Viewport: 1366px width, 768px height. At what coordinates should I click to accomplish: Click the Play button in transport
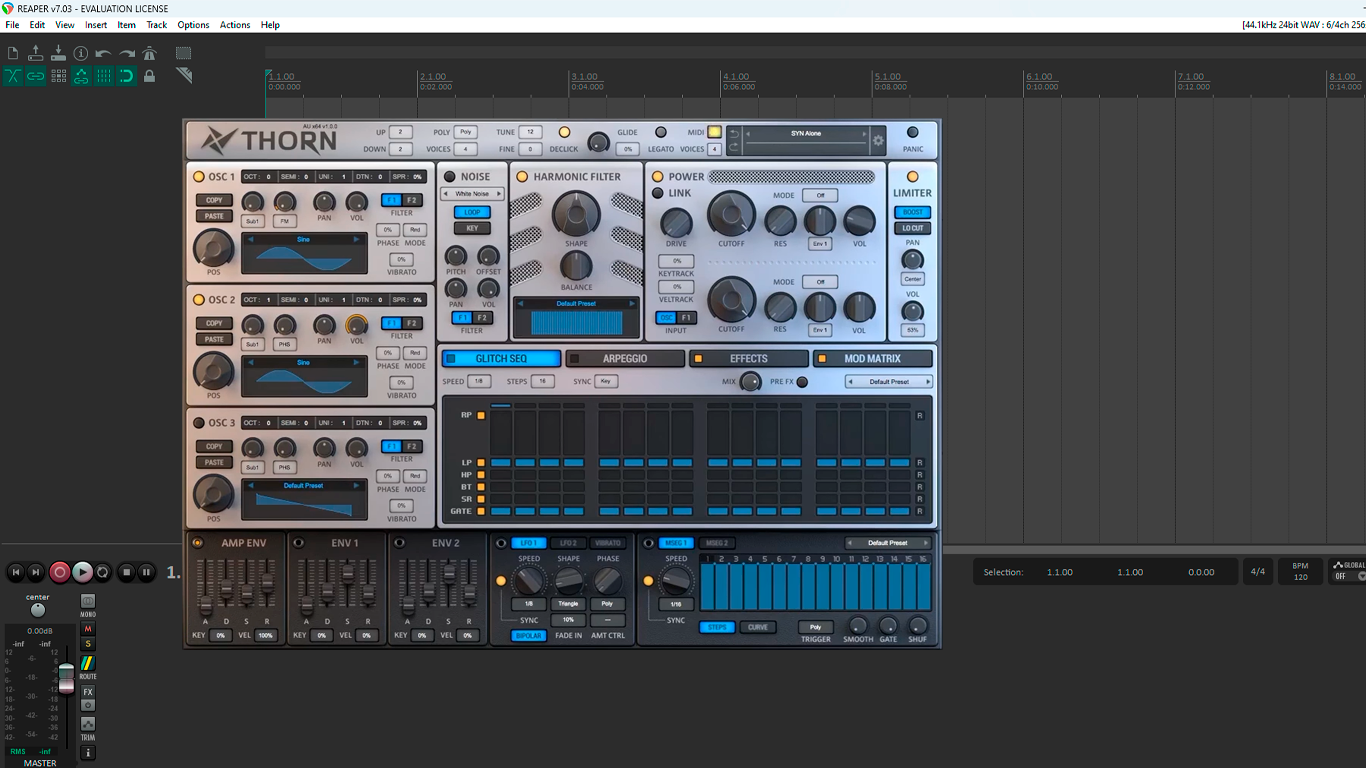83,572
